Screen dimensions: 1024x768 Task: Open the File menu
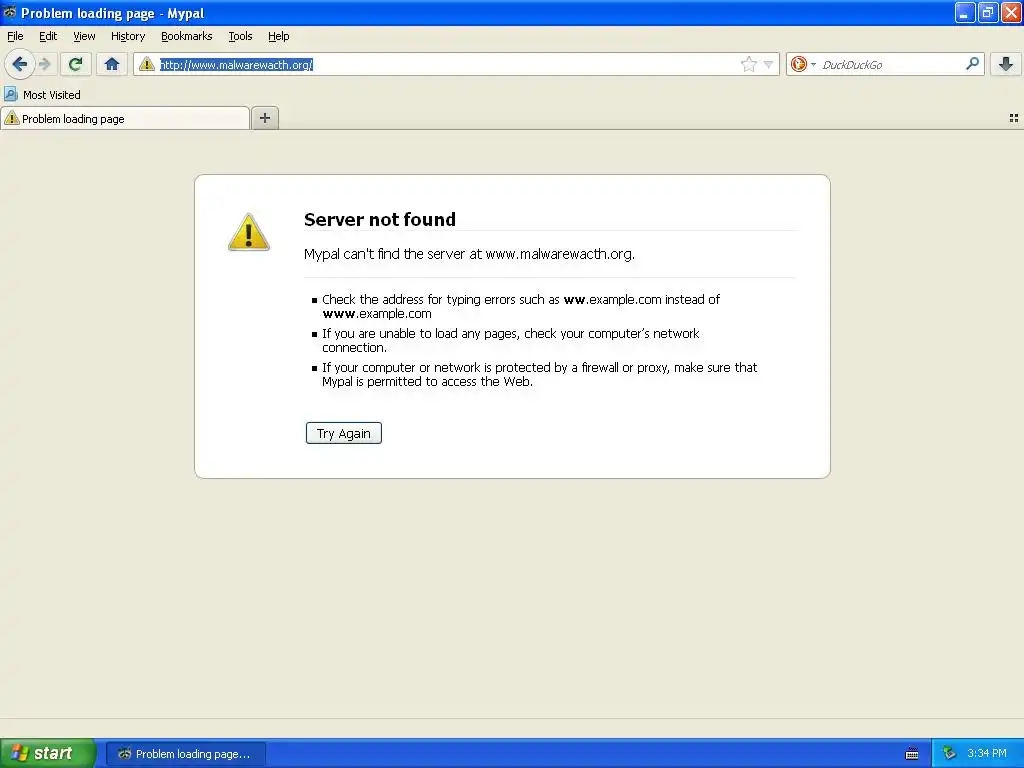tap(15, 36)
